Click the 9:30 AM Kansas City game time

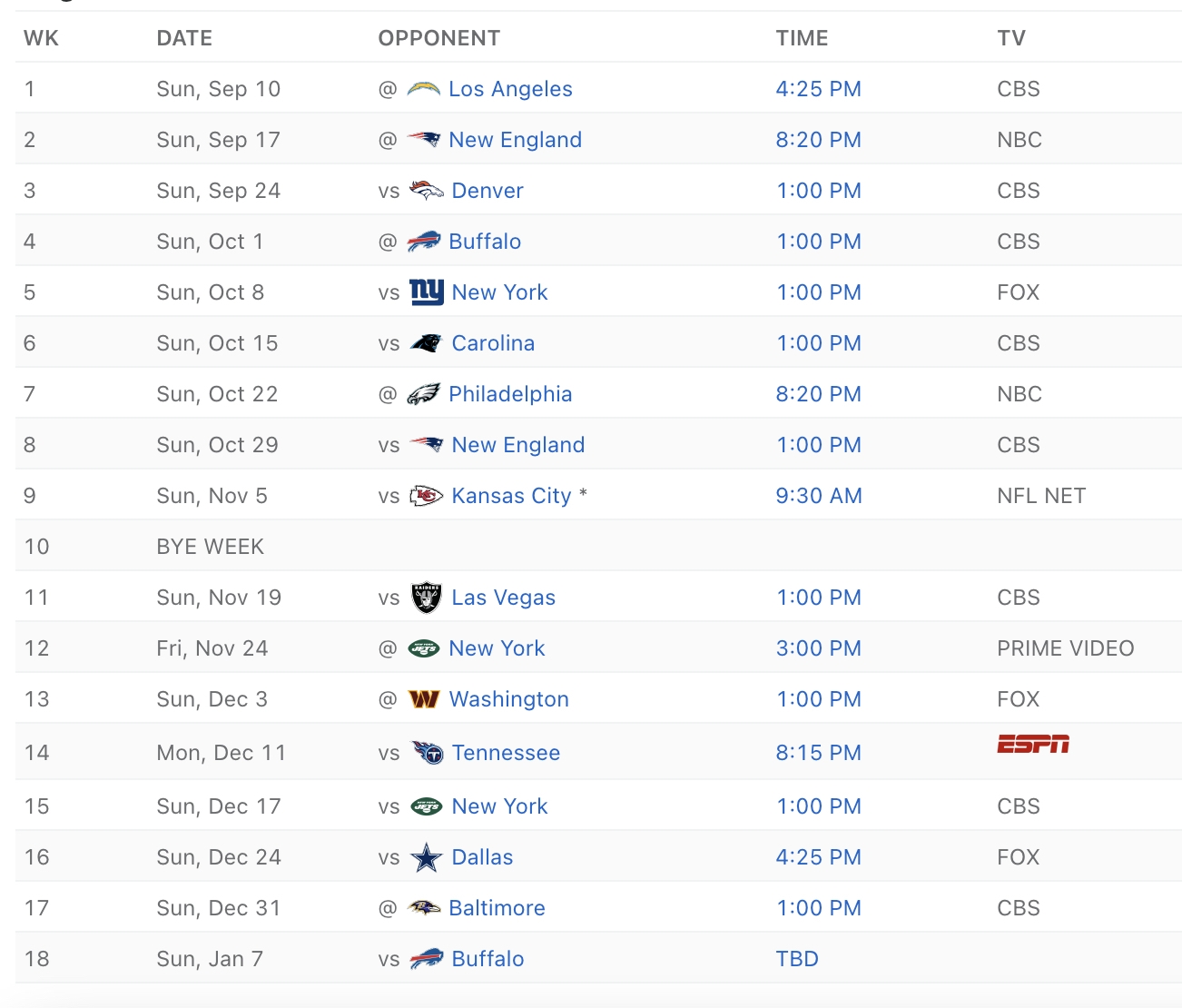pos(818,496)
